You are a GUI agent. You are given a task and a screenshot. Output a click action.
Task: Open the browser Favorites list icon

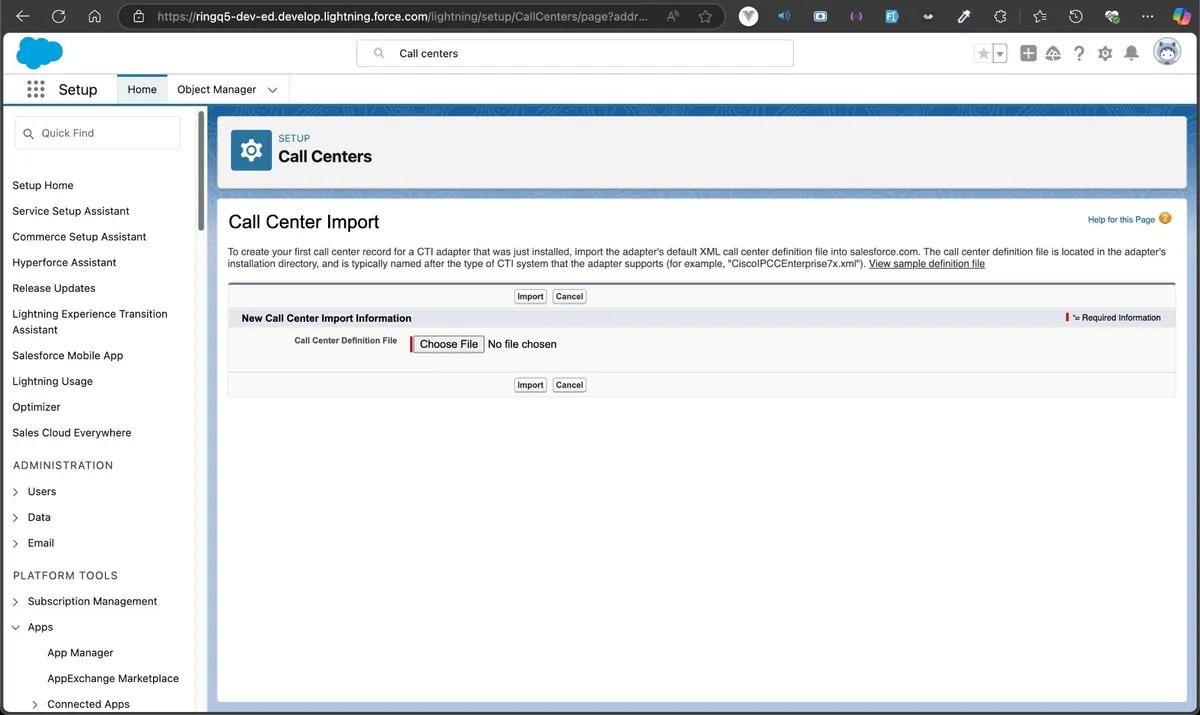1039,16
